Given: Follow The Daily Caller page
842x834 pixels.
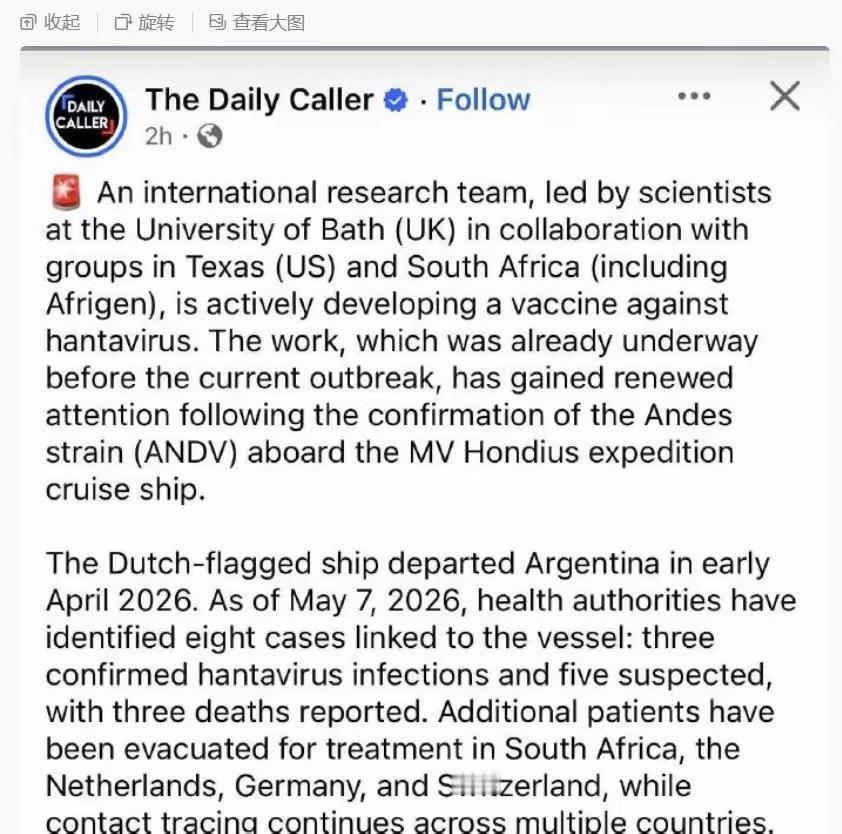Looking at the screenshot, I should (483, 100).
